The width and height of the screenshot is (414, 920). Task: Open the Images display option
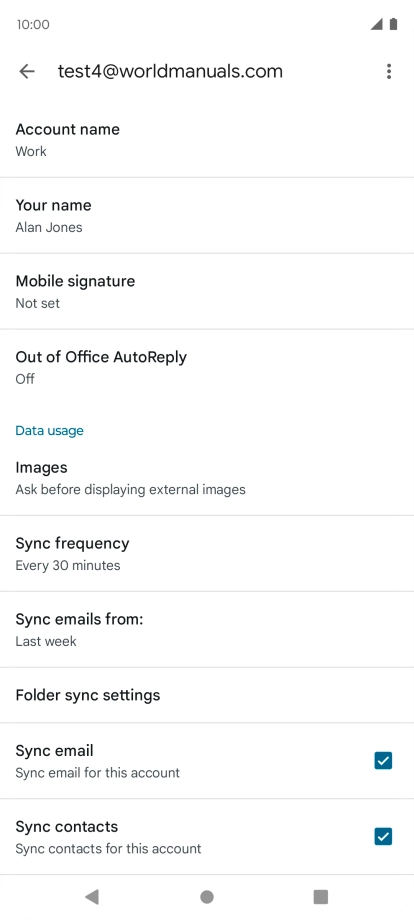(207, 478)
